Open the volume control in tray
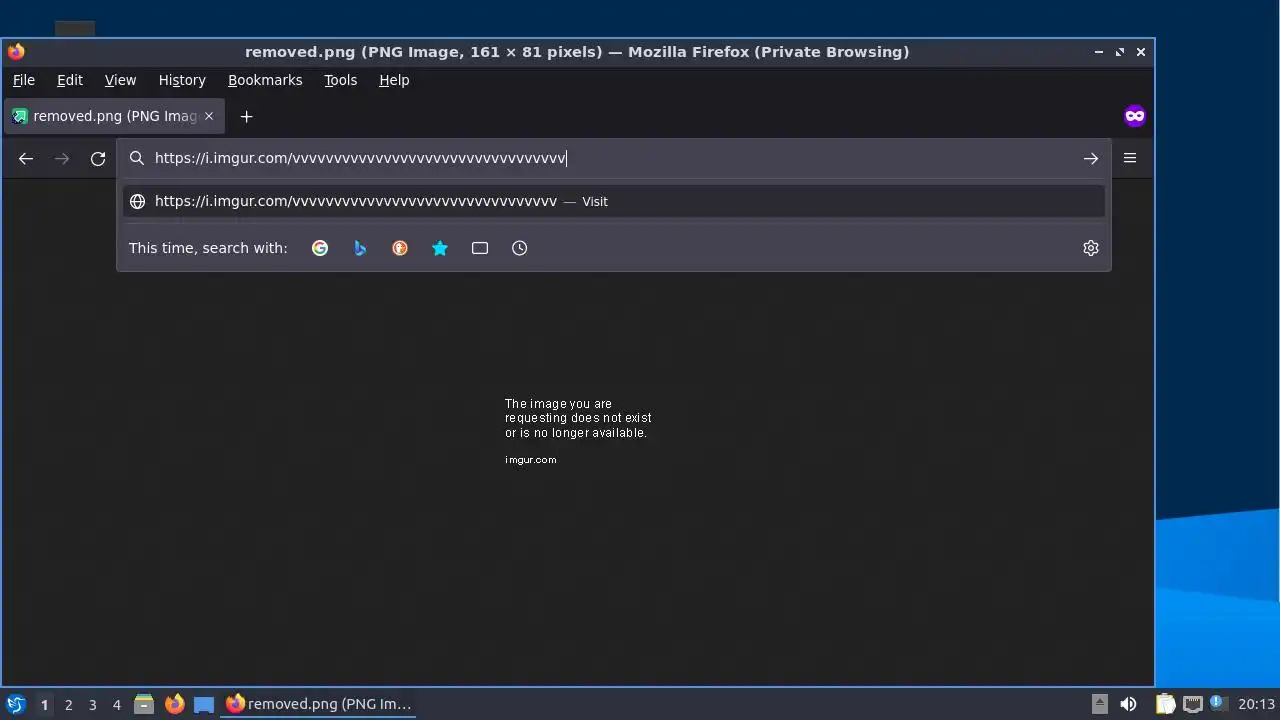Image resolution: width=1280 pixels, height=720 pixels. [x=1128, y=704]
